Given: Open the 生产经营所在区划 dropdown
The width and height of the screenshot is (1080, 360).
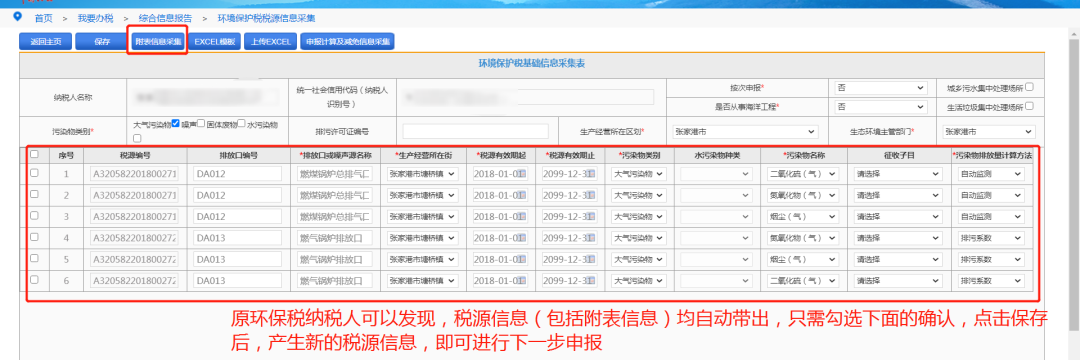Looking at the screenshot, I should pos(746,131).
